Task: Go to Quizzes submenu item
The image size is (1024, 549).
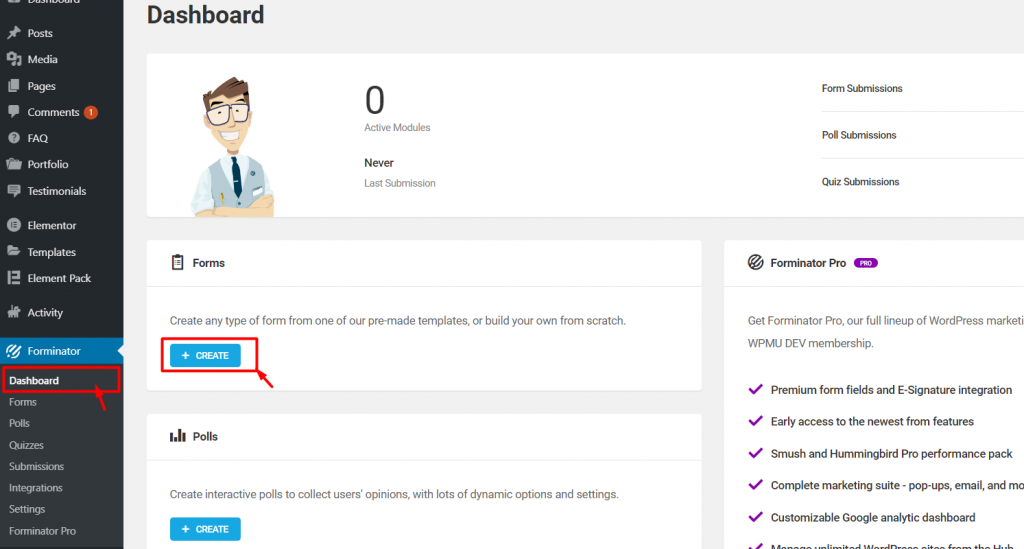Action: click(x=26, y=445)
